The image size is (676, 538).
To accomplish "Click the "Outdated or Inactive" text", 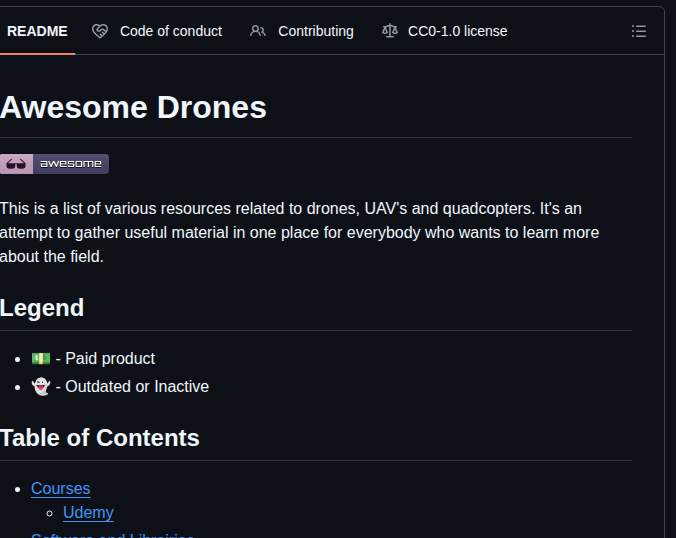I will [137, 387].
